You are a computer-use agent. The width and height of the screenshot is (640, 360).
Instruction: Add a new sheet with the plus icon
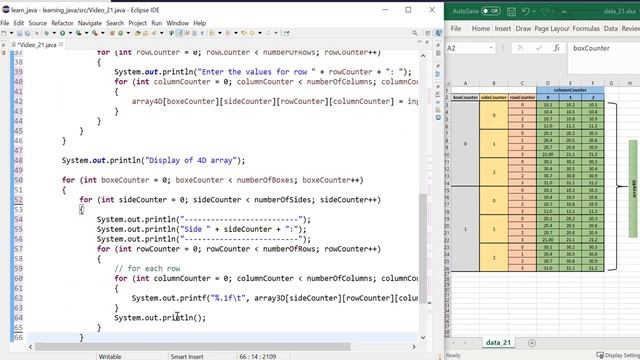531,343
